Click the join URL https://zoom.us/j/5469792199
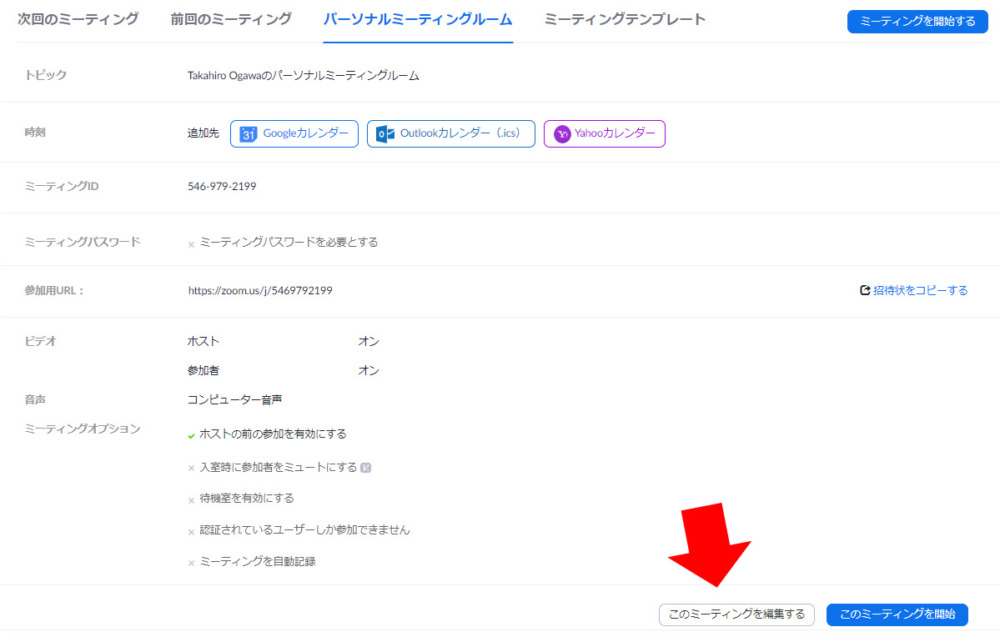 click(x=260, y=291)
